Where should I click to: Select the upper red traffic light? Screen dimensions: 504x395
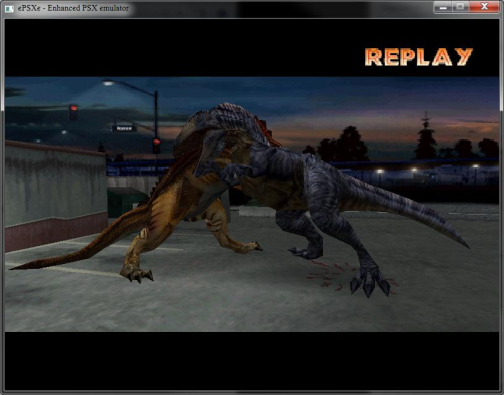click(x=73, y=112)
